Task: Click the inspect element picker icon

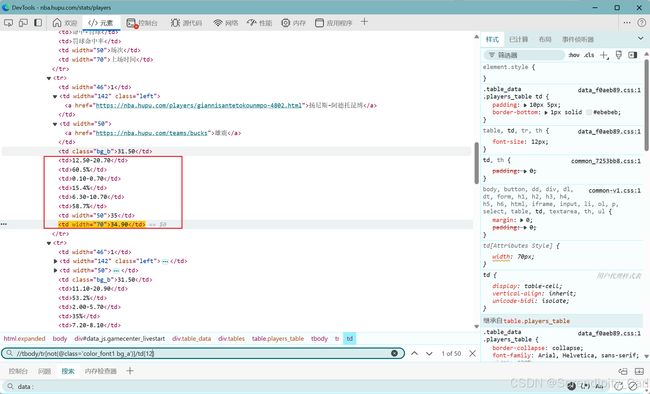Action: [8, 23]
